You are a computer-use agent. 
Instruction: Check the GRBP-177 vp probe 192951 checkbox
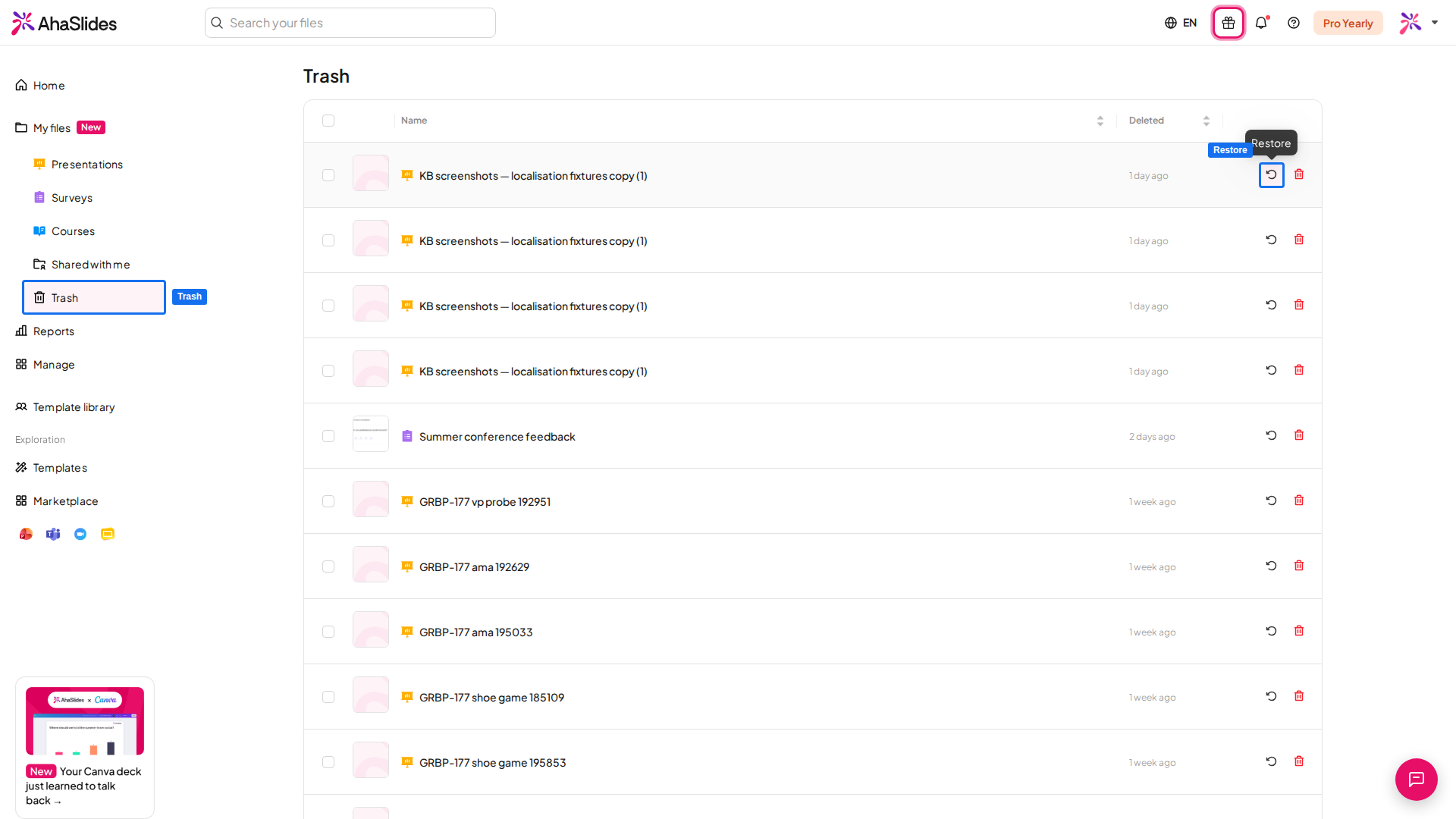[328, 501]
